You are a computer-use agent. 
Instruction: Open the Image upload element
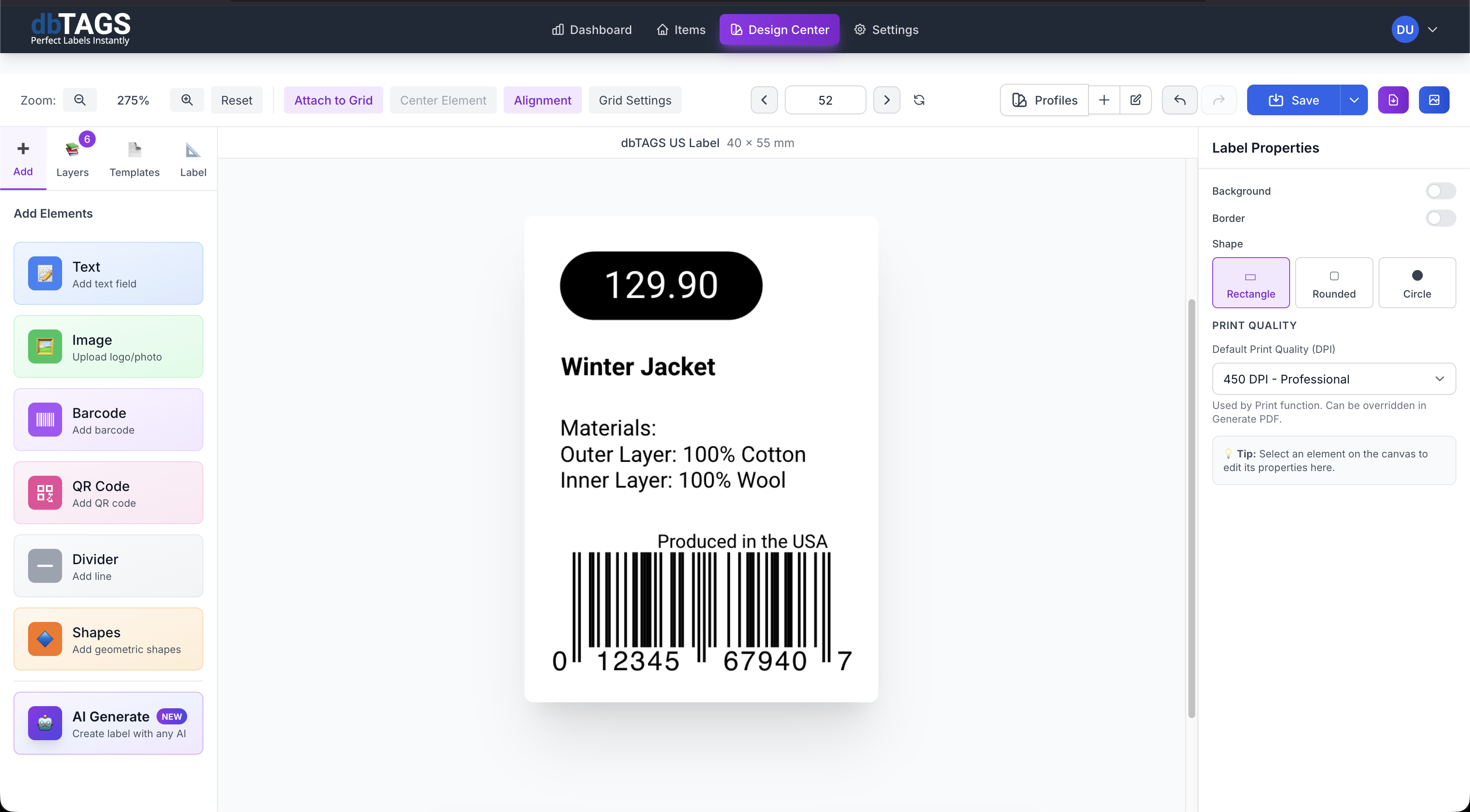pos(108,347)
